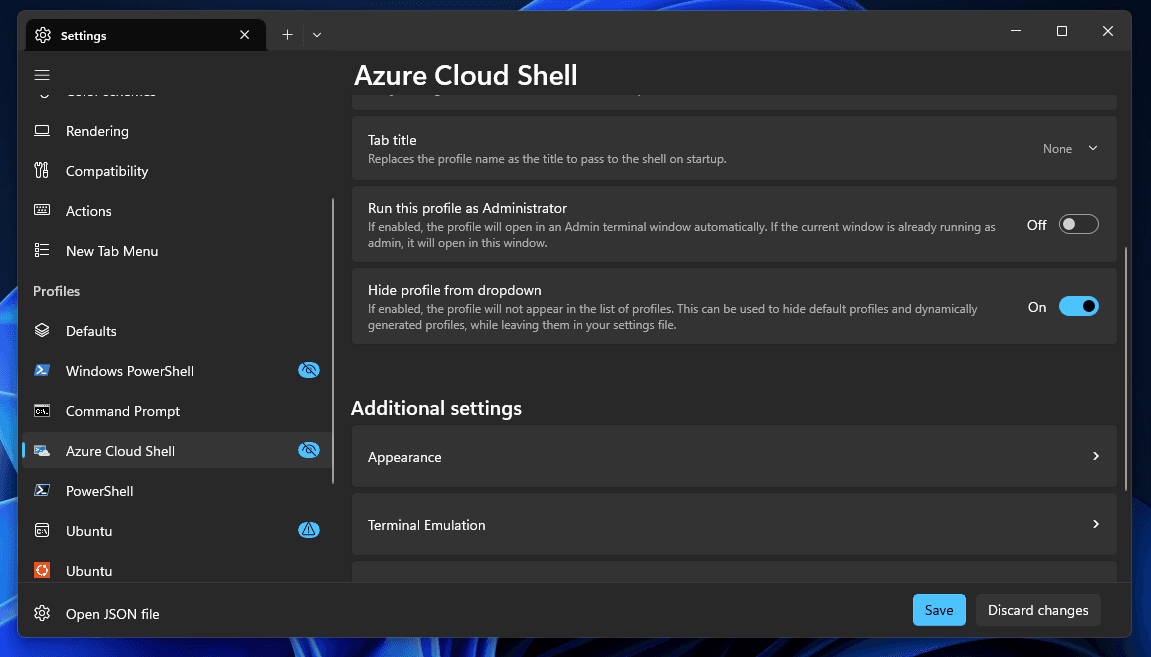Image resolution: width=1151 pixels, height=657 pixels.
Task: Select New Tab Menu settings
Action: (176, 251)
